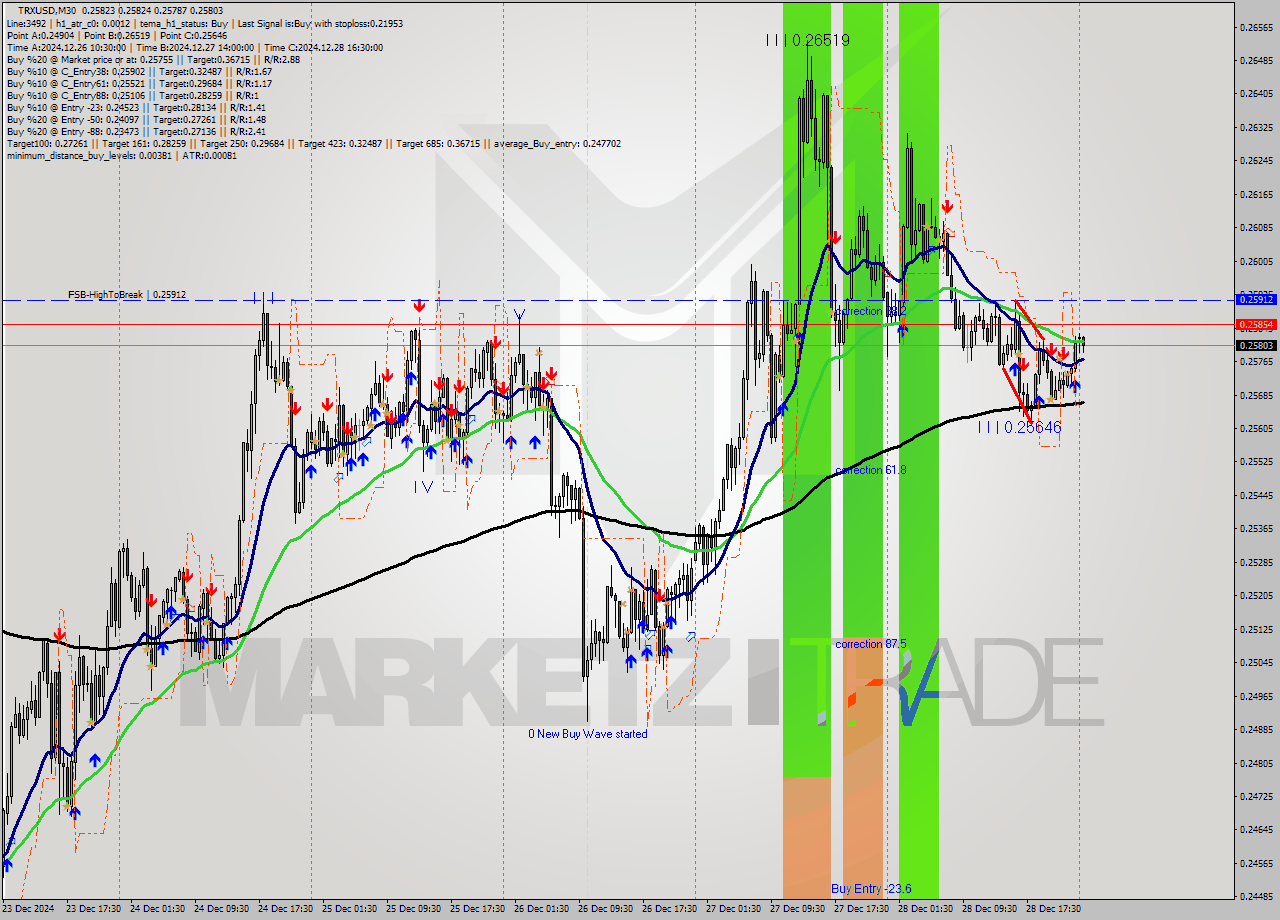Image resolution: width=1280 pixels, height=920 pixels.
Task: Click the 0.26085 price axis value
Action: point(1257,227)
